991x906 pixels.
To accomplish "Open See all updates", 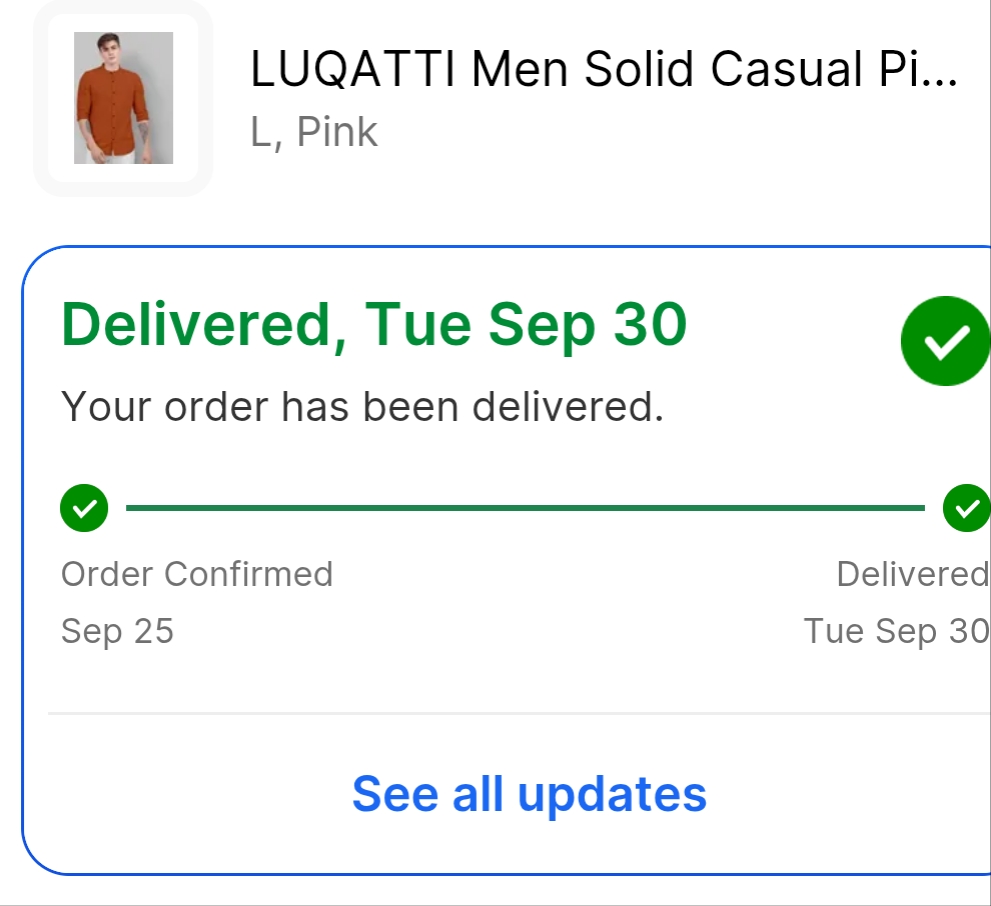I will (529, 794).
